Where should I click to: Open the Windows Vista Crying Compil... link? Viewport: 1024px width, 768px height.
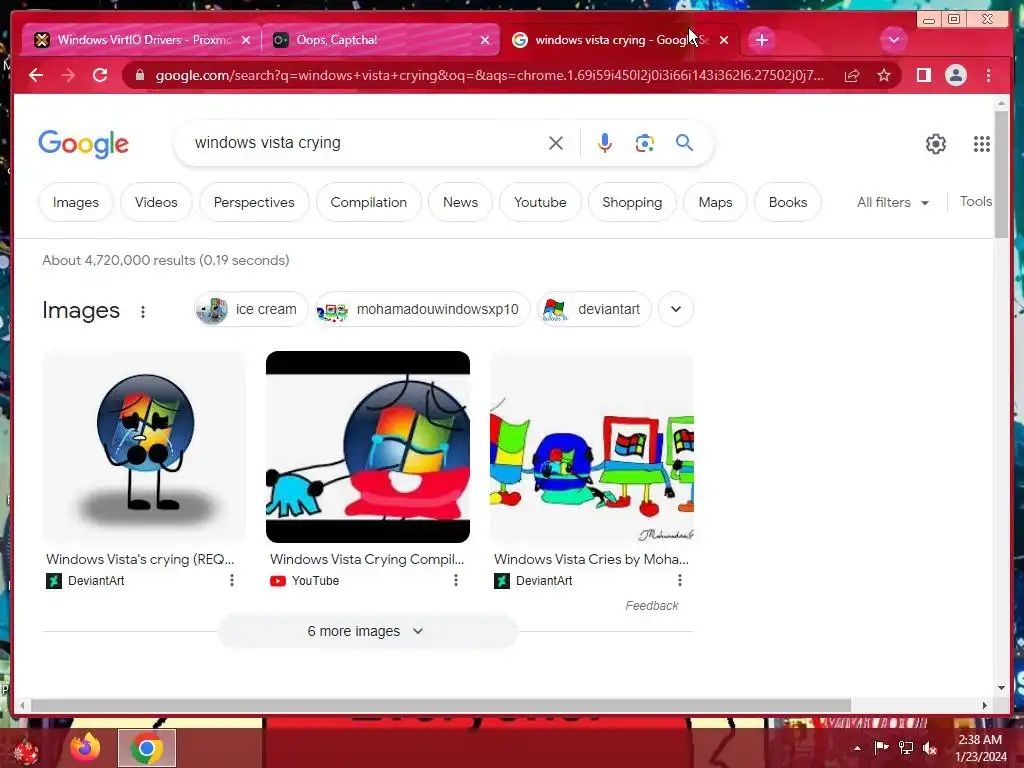[367, 559]
